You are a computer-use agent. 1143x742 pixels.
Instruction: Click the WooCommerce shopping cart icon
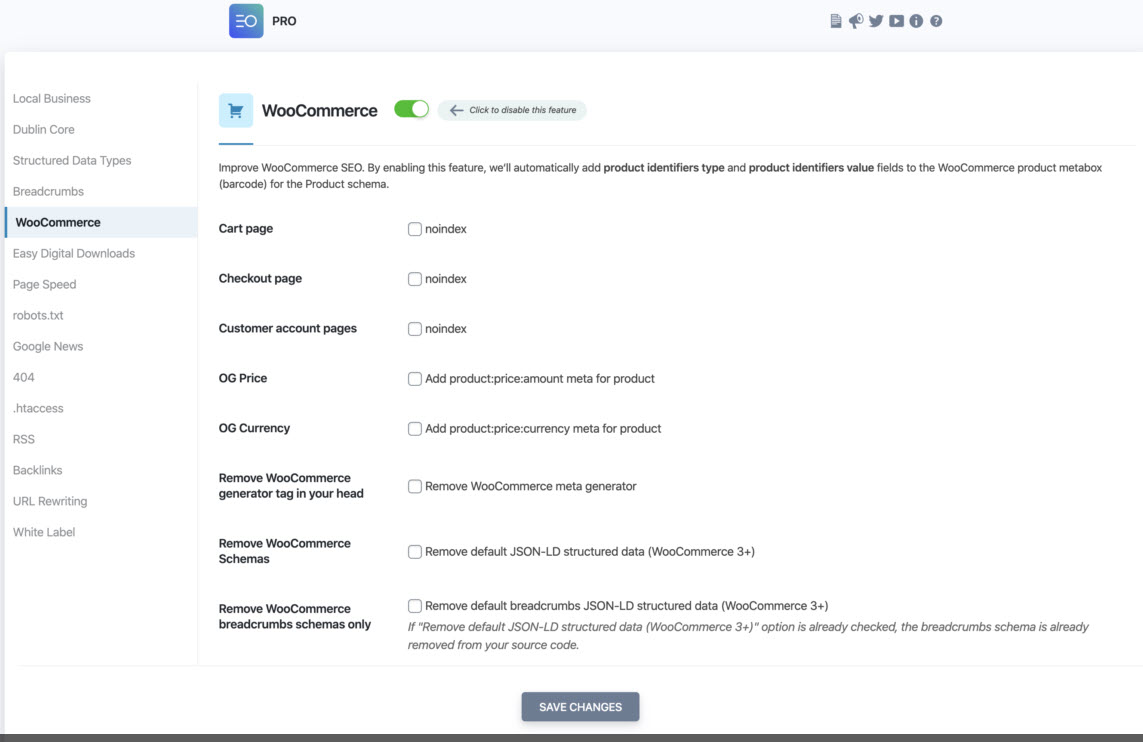236,111
